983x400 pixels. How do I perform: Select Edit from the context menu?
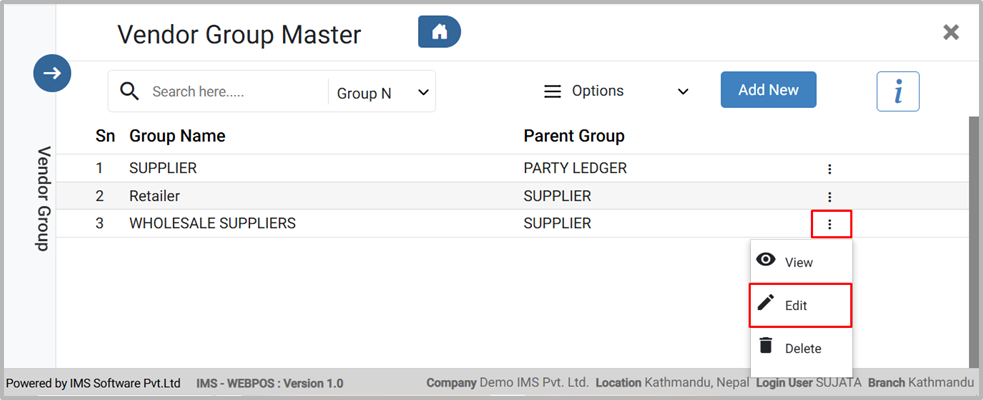point(797,305)
